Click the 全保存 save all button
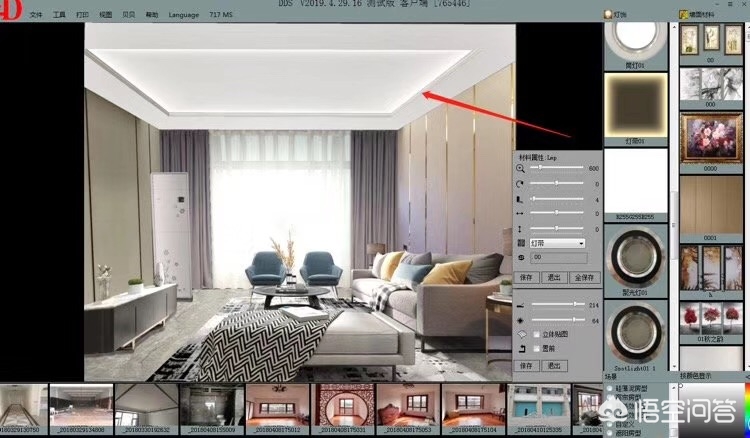 [583, 277]
